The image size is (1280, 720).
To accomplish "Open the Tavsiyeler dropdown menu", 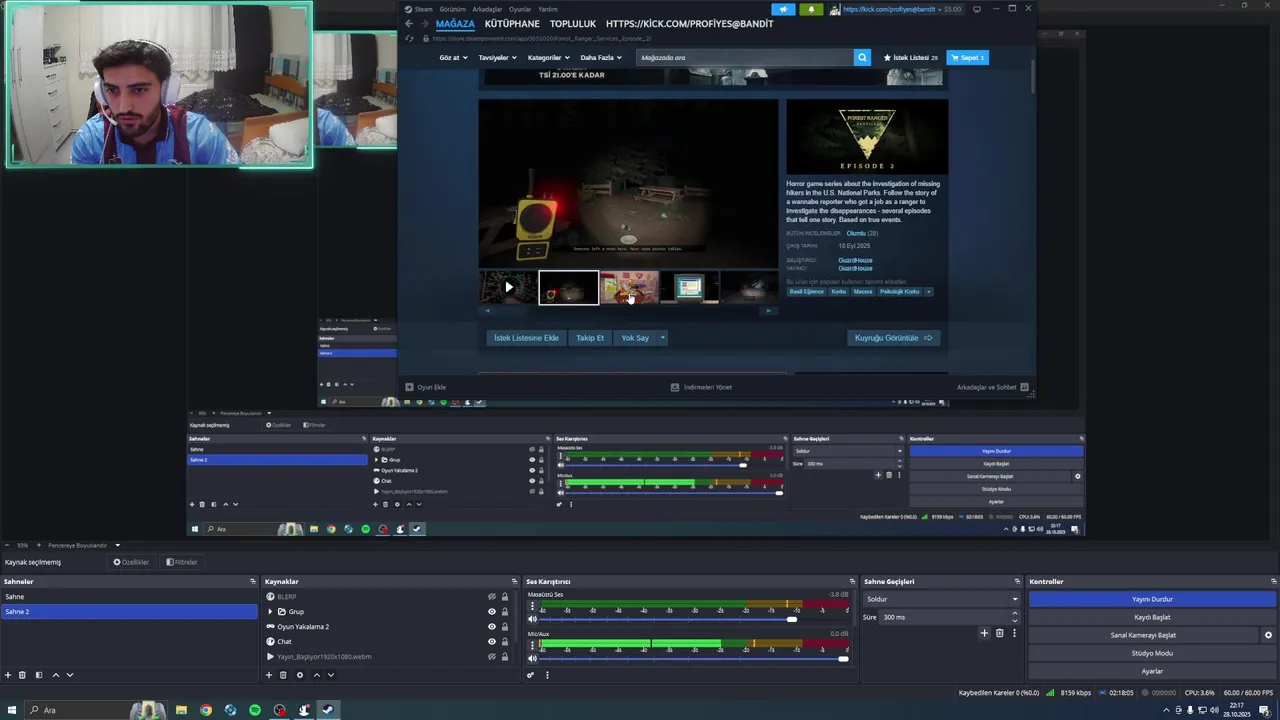I will tap(498, 58).
